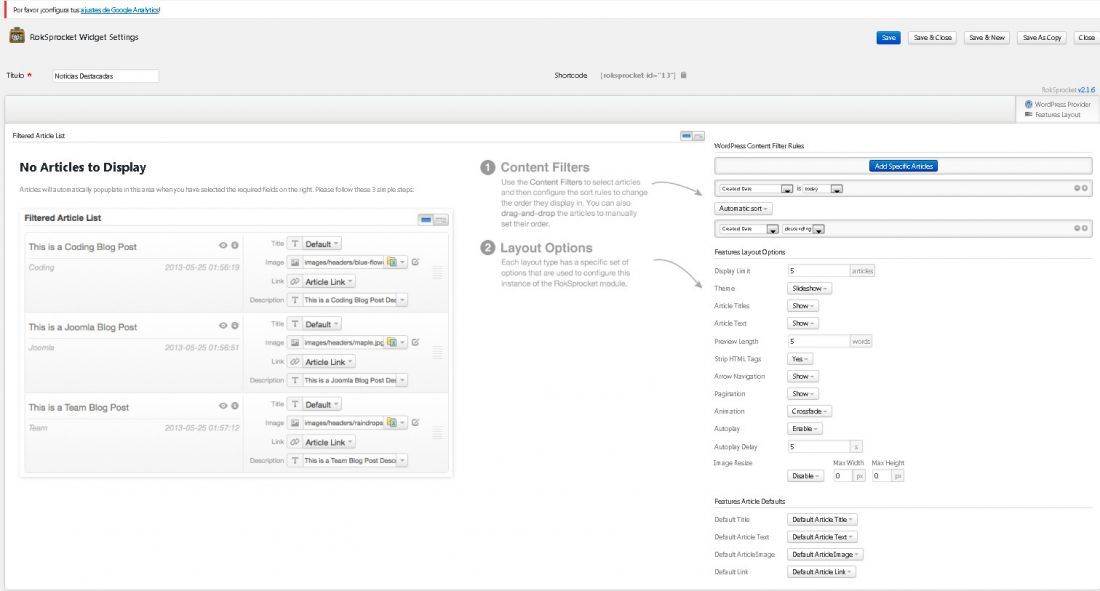Image resolution: width=1100 pixels, height=591 pixels.
Task: Click left circle icon in 'is today' filter row
Action: [x=1077, y=188]
